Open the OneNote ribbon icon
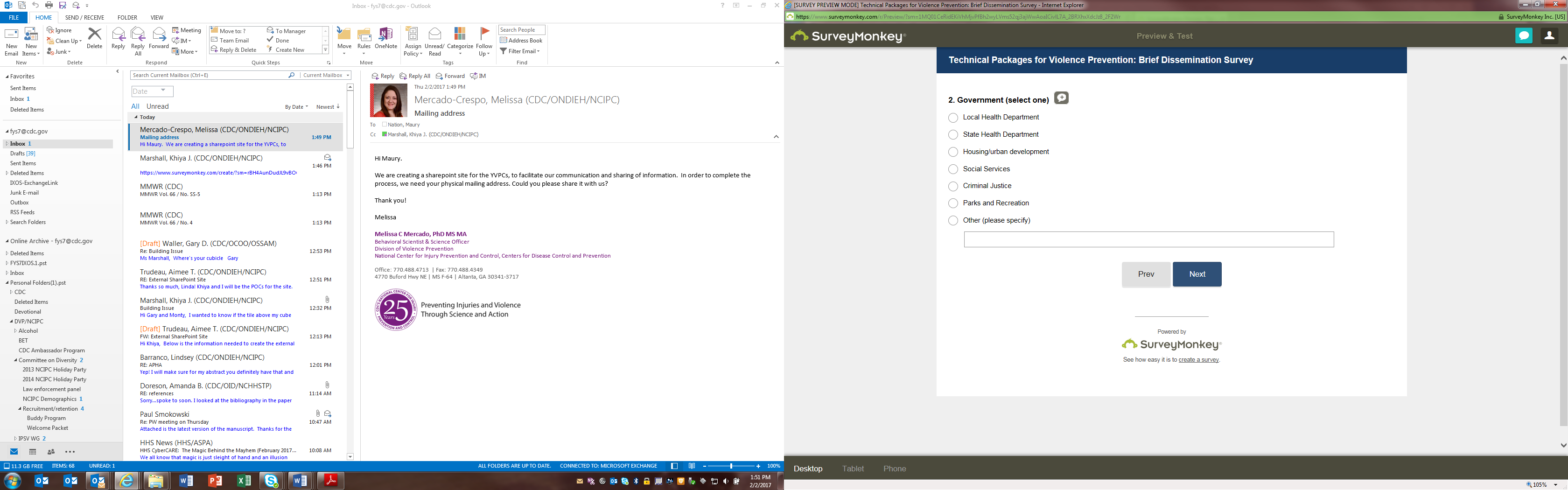This screenshot has height=490, width=1568. click(386, 35)
